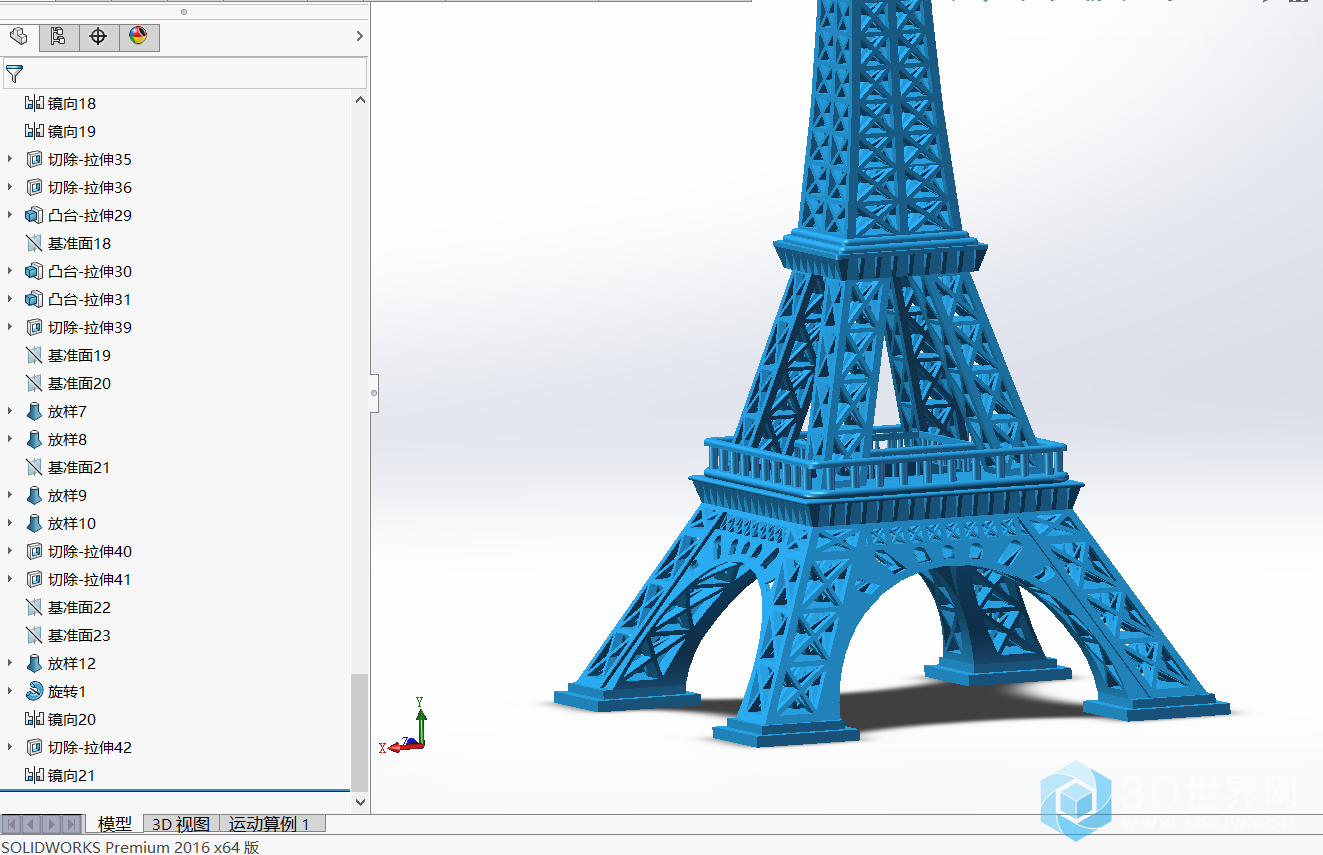
Task: Open the FeatureManager design tree tab
Action: [x=19, y=37]
